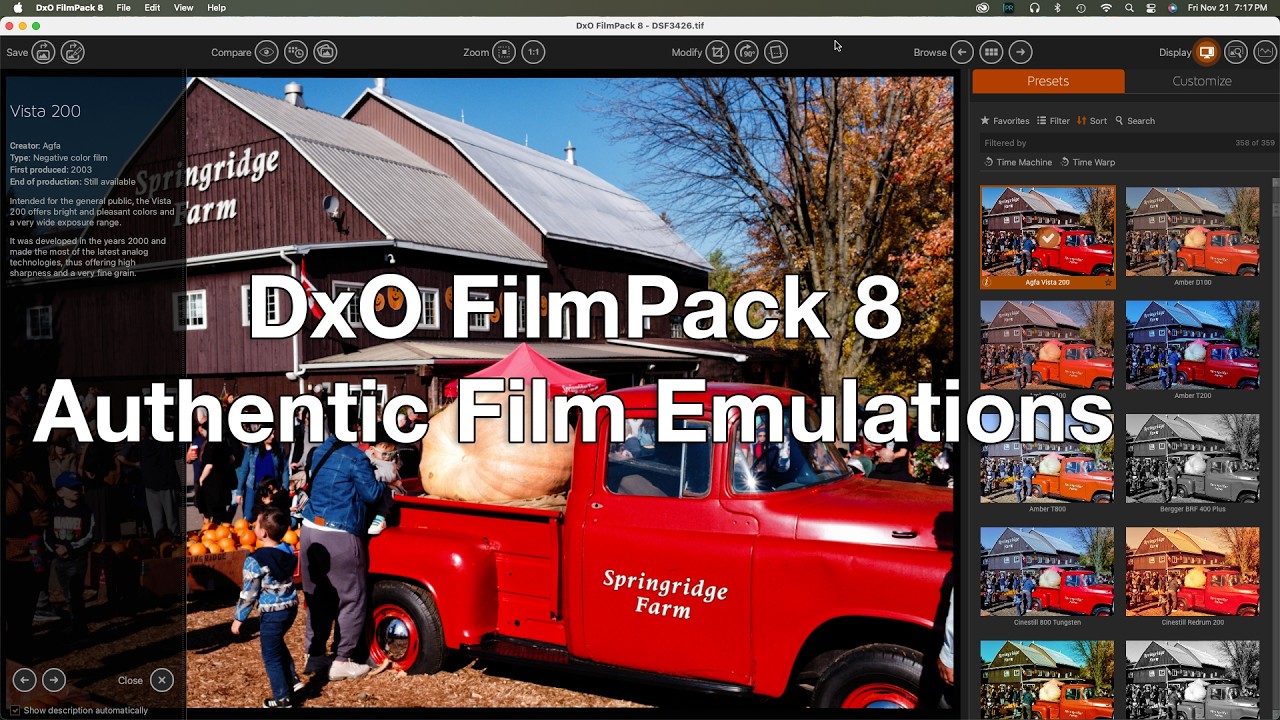Click info icon on Agfa Vista 200
This screenshot has height=720, width=1280.
(986, 283)
